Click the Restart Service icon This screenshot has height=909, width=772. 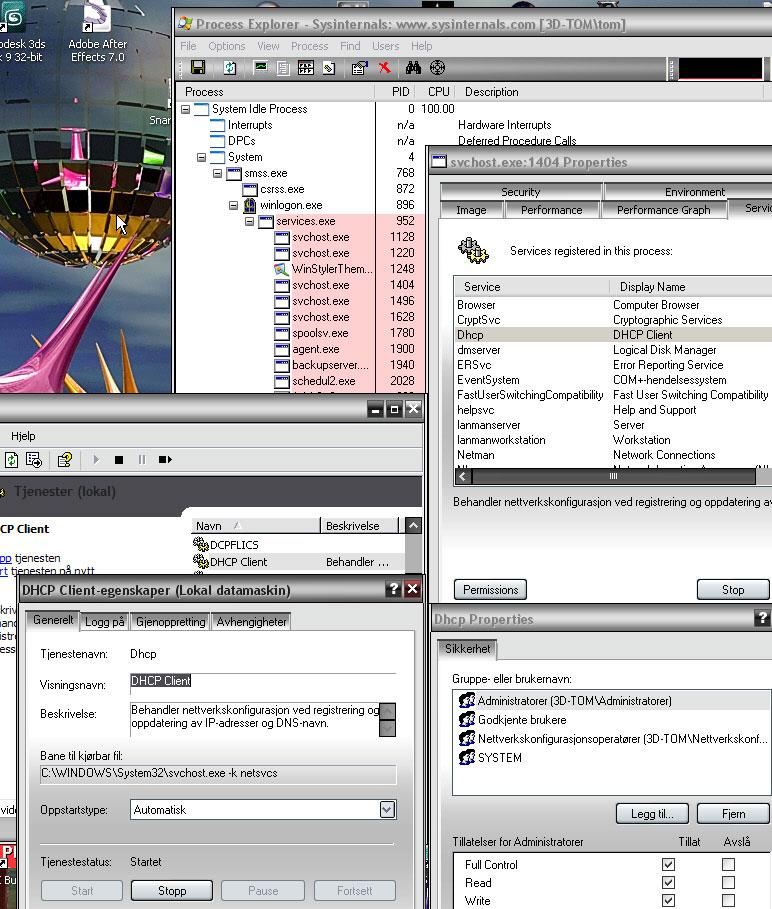165,460
